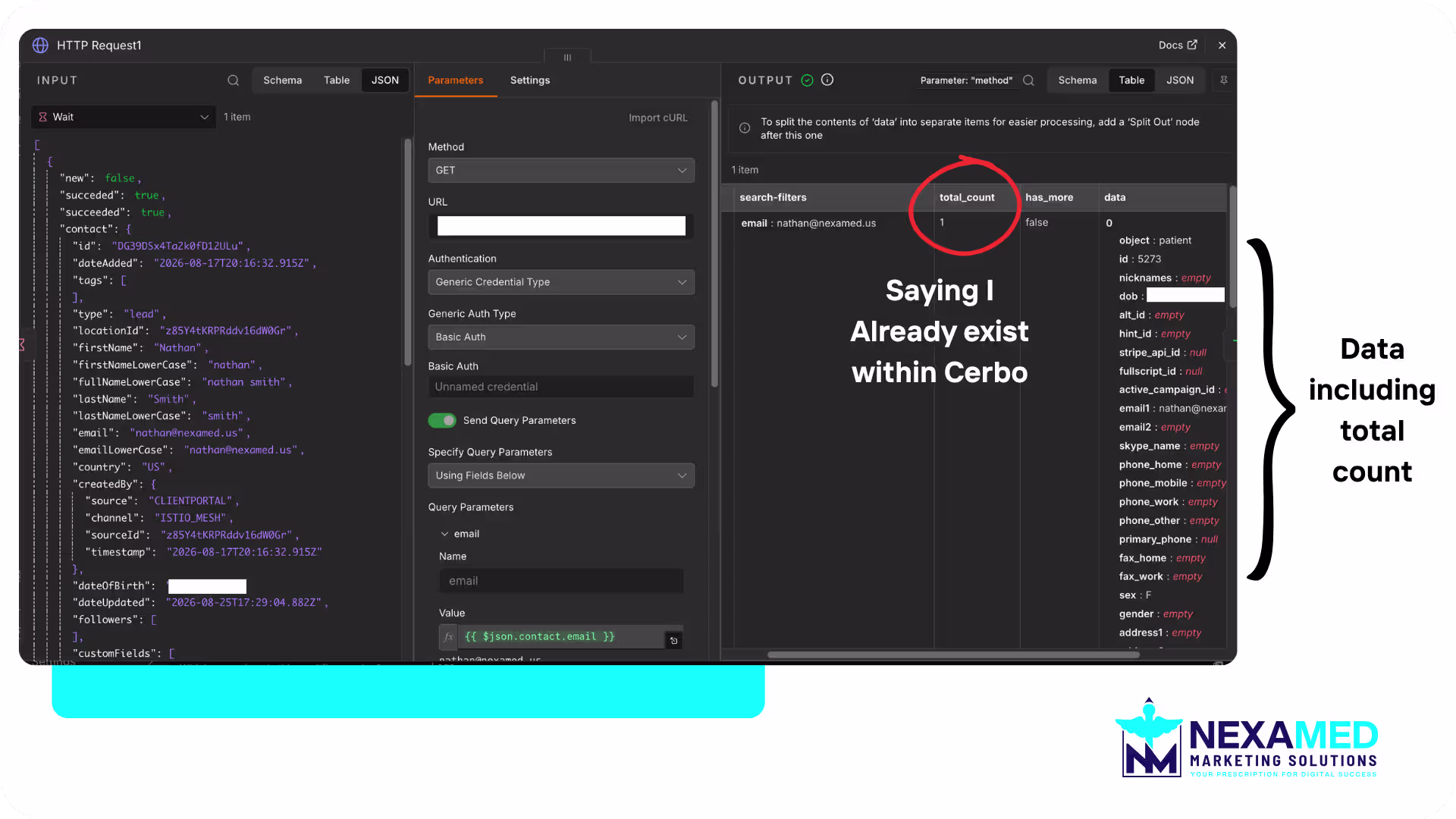Click the pin output data icon

pos(1223,80)
